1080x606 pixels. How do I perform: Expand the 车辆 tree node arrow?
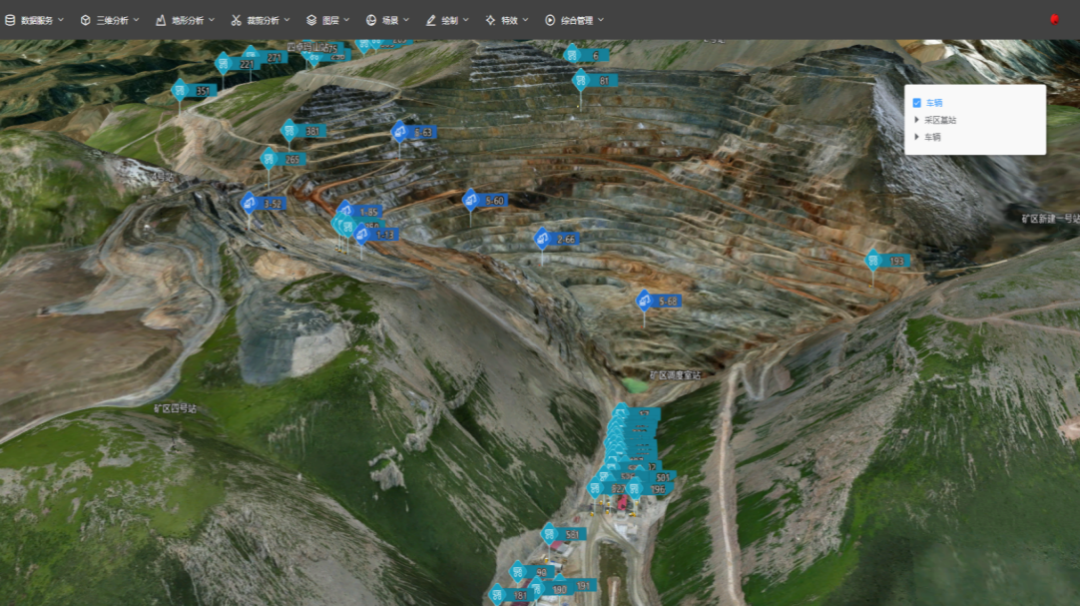[917, 137]
